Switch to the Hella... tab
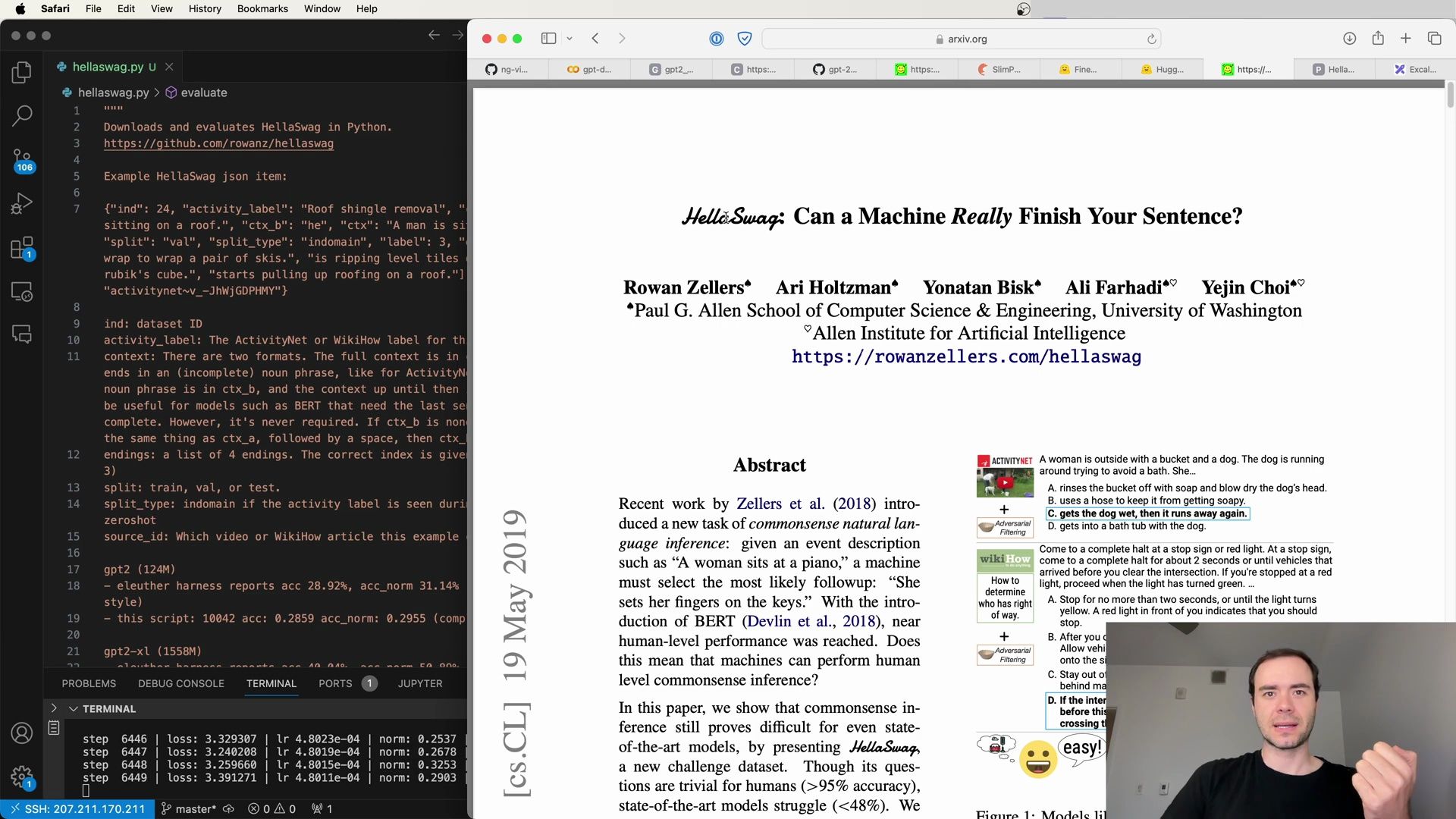Viewport: 1456px width, 819px height. tap(1334, 69)
